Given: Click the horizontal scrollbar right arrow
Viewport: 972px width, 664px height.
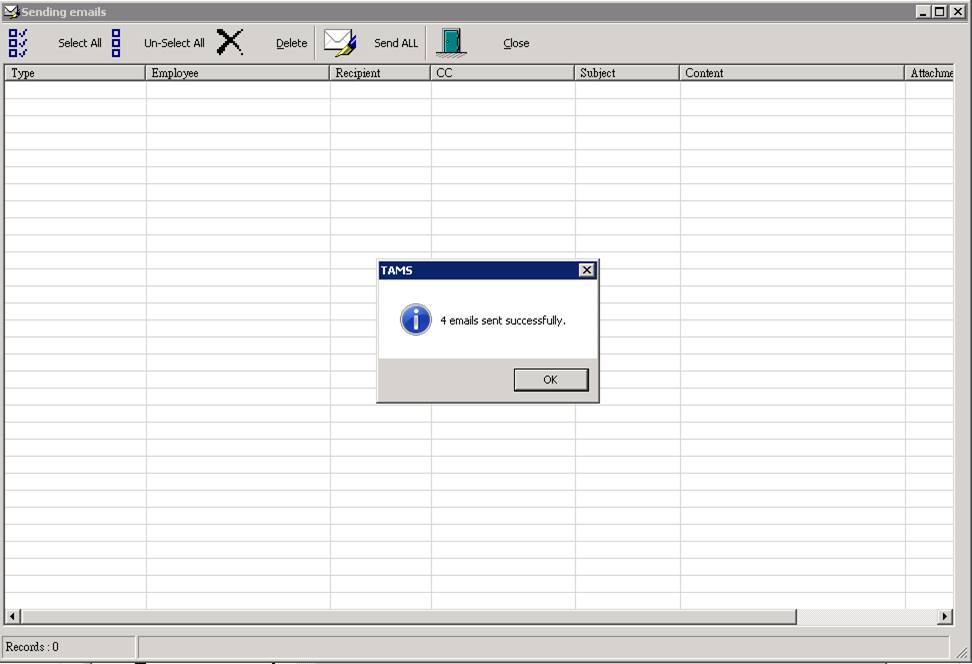Looking at the screenshot, I should click(x=945, y=616).
